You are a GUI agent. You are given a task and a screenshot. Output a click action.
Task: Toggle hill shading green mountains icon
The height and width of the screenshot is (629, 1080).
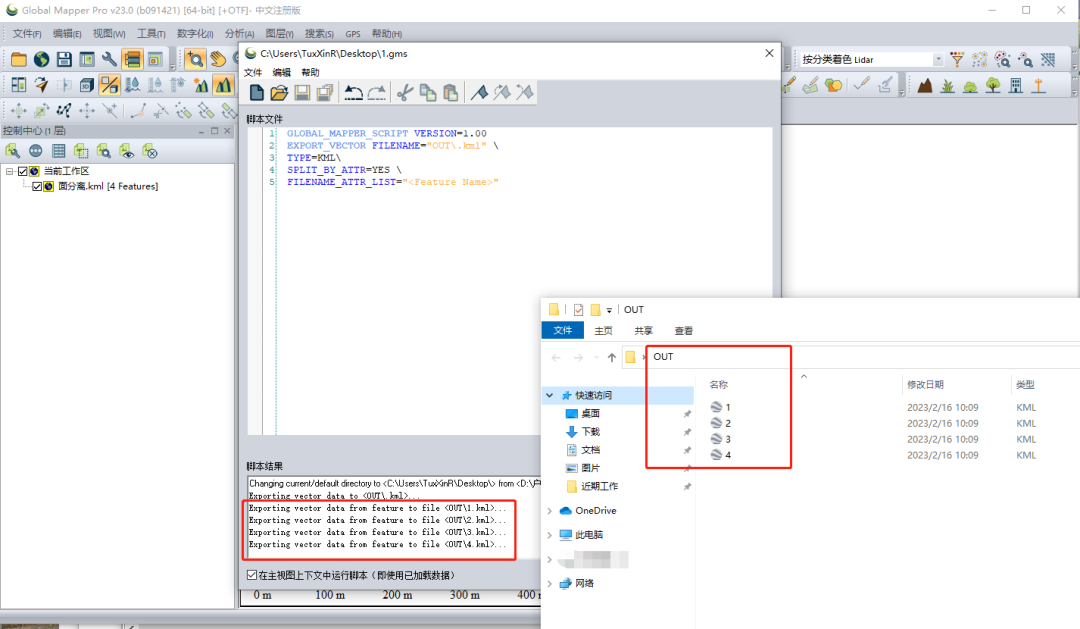pyautogui.click(x=223, y=85)
